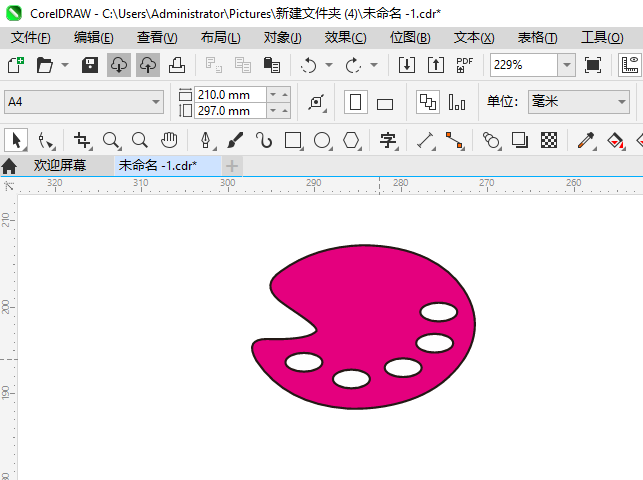Image resolution: width=643 pixels, height=480 pixels.
Task: Expand the Open recent files arrow
Action: coord(65,65)
